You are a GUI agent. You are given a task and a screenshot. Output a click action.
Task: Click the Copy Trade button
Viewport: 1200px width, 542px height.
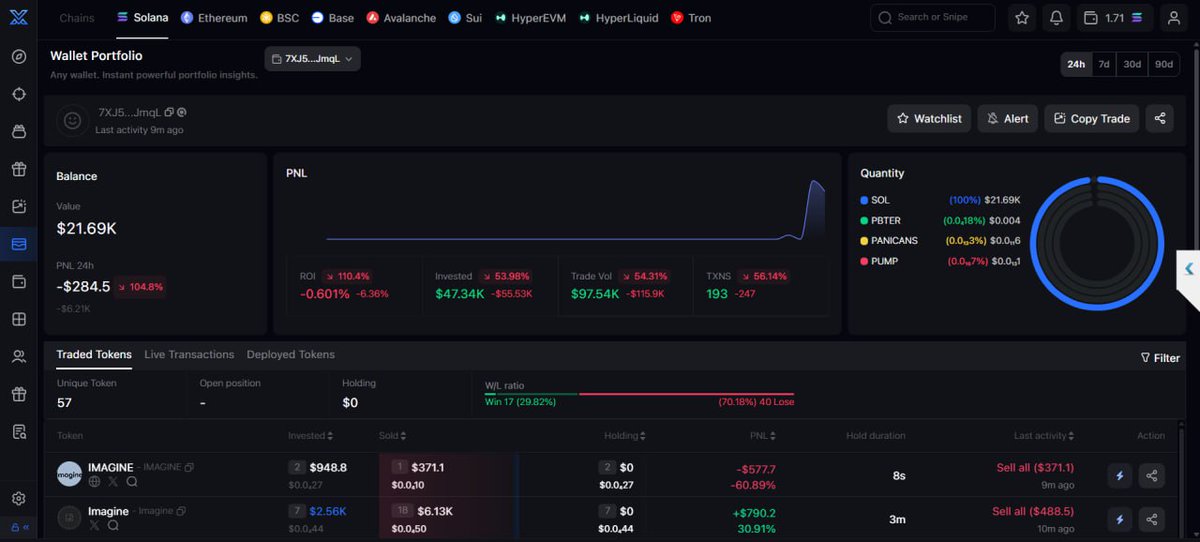[x=1092, y=118]
